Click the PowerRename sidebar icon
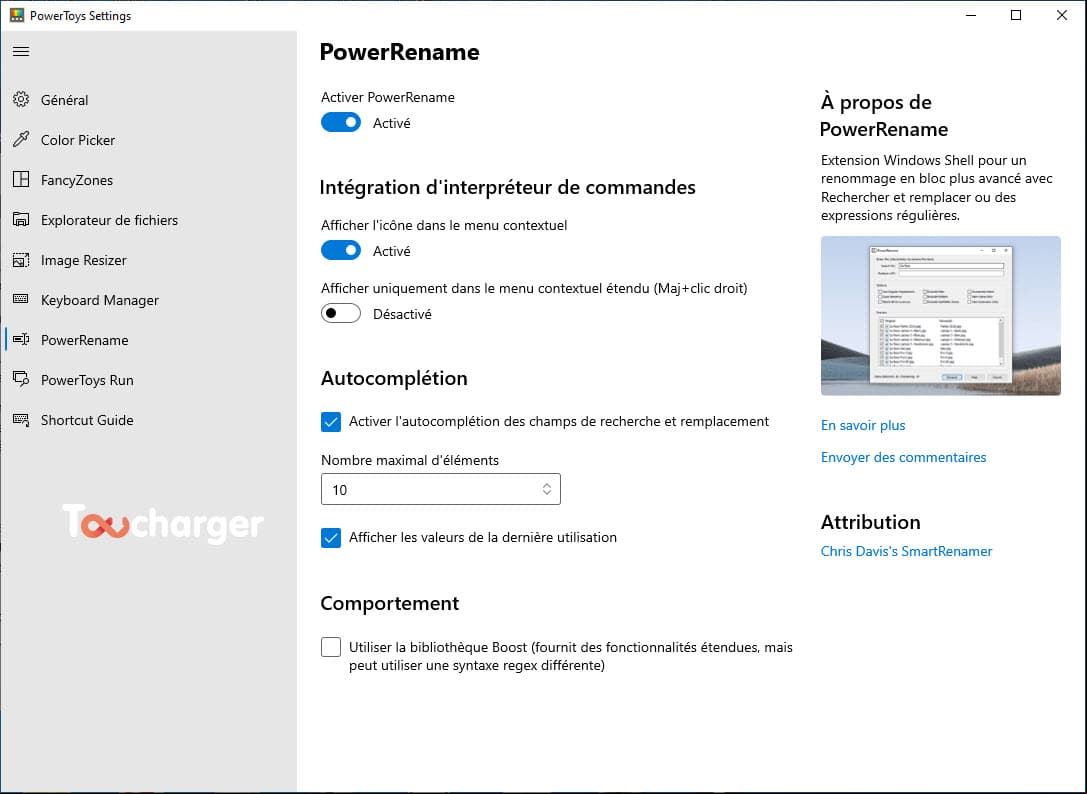This screenshot has width=1087, height=794. (x=21, y=339)
